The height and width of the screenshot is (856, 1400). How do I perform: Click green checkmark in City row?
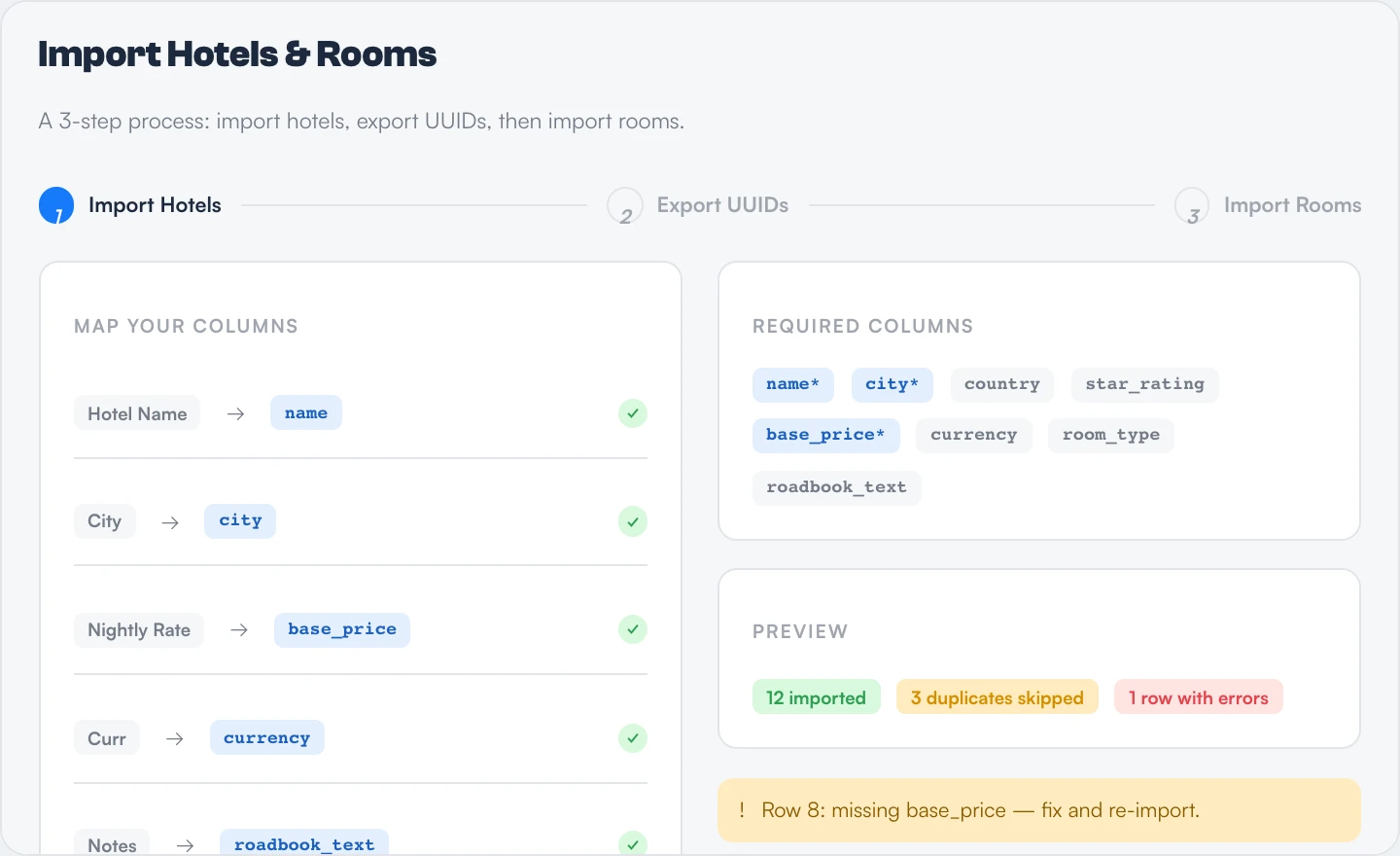pos(633,521)
